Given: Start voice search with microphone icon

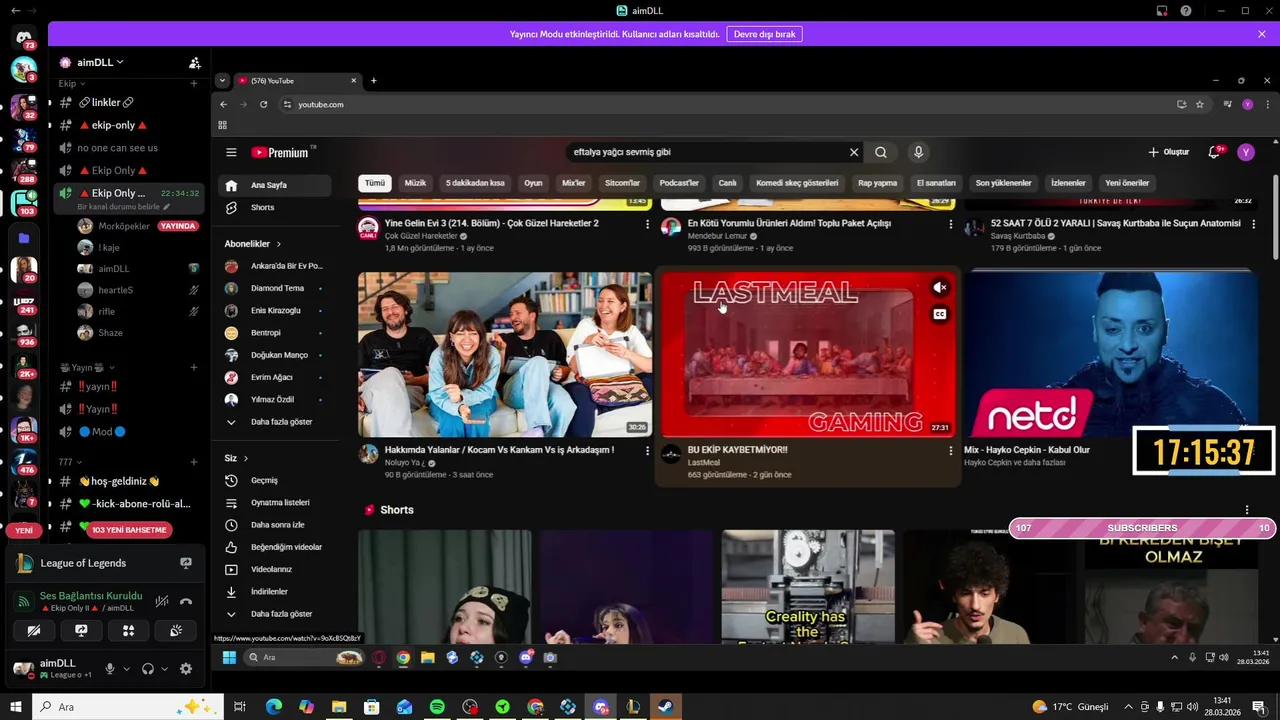Looking at the screenshot, I should point(918,153).
